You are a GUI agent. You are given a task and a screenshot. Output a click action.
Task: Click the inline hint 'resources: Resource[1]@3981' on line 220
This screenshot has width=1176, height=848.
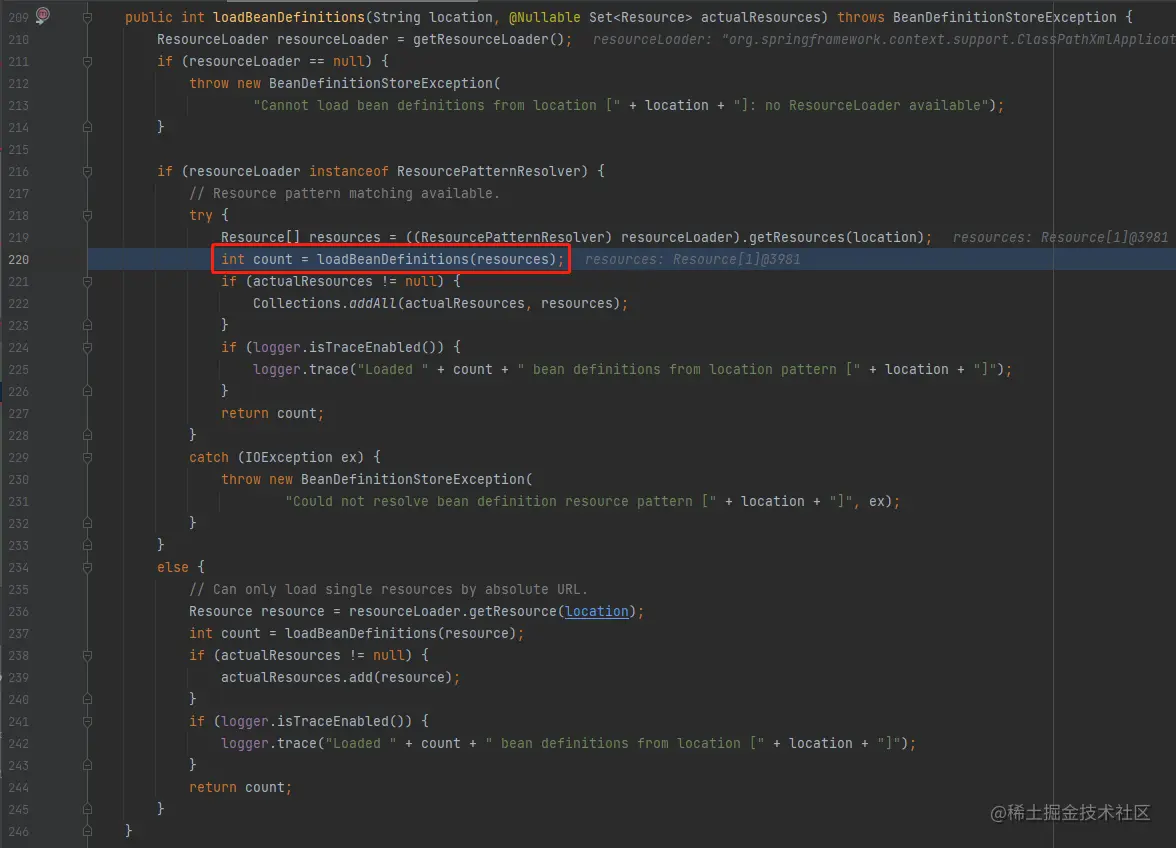point(692,259)
